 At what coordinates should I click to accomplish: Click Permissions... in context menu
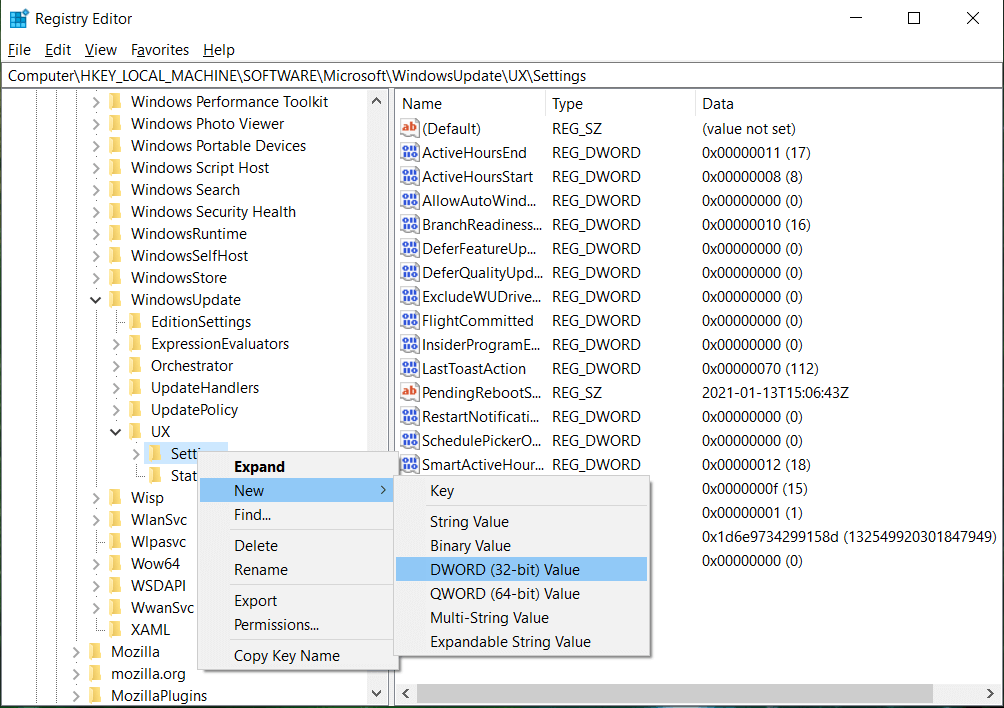click(296, 625)
